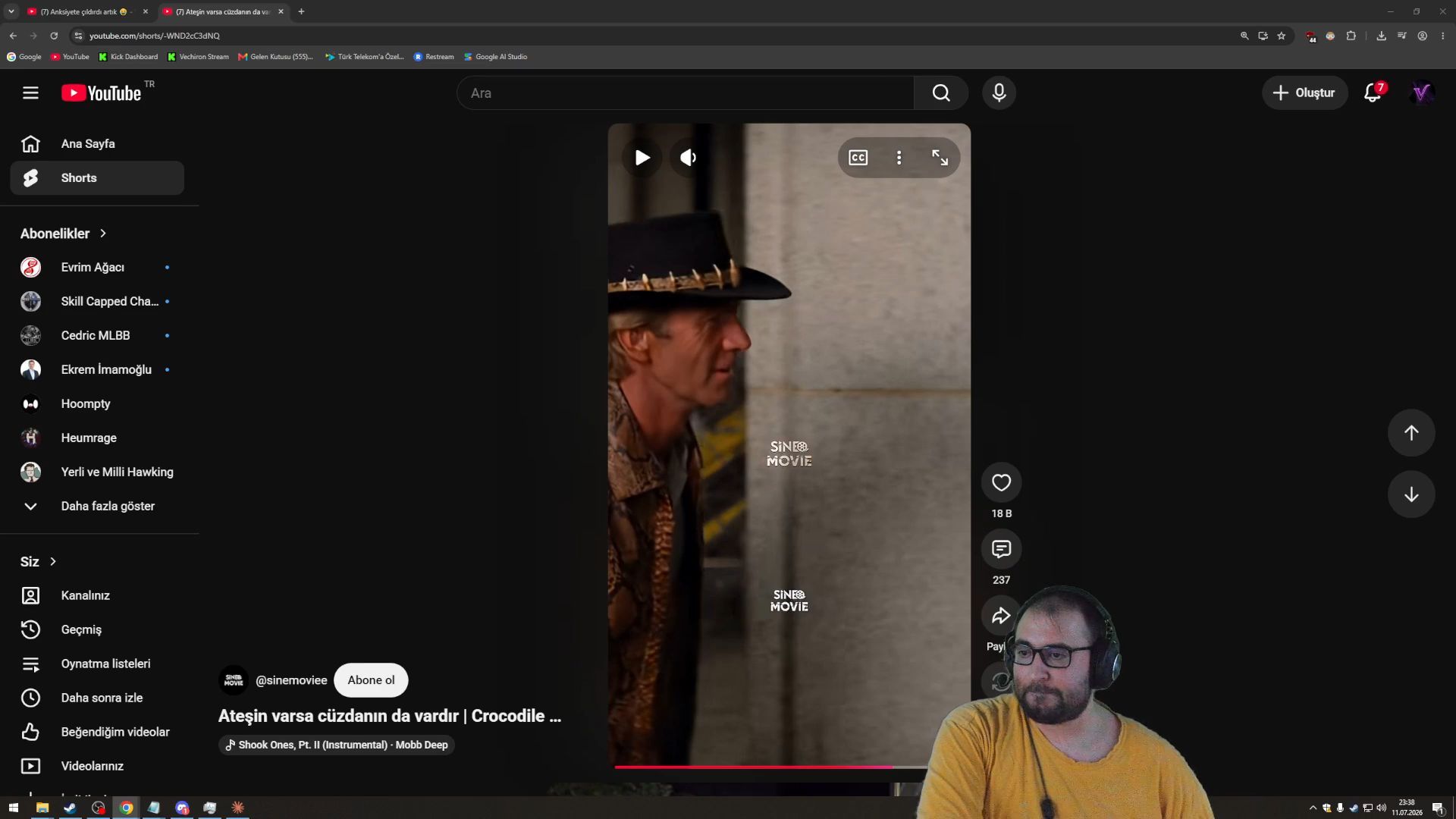1456x819 pixels.
Task: Open the short's three-dot options menu
Action: tap(899, 158)
